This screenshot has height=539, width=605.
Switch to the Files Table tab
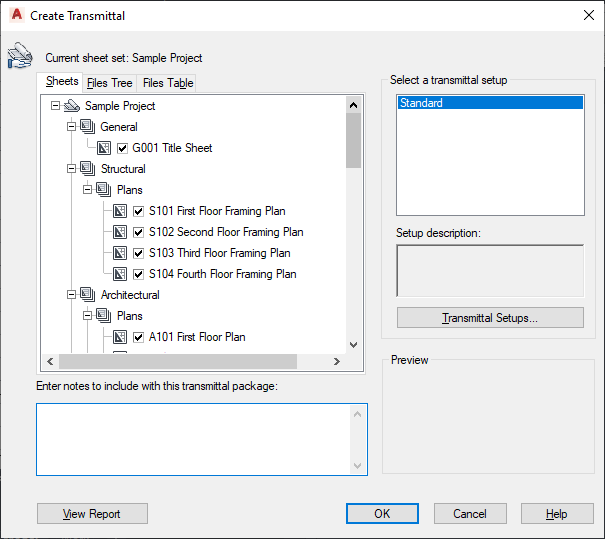pos(167,83)
